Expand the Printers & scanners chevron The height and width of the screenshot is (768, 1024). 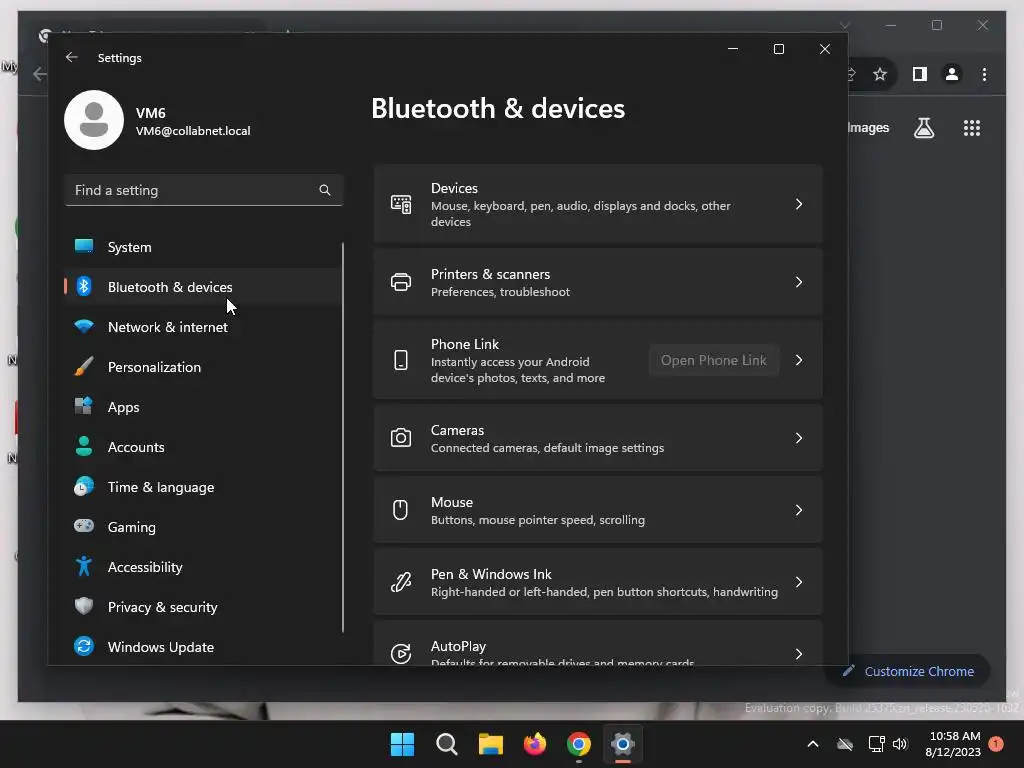799,282
